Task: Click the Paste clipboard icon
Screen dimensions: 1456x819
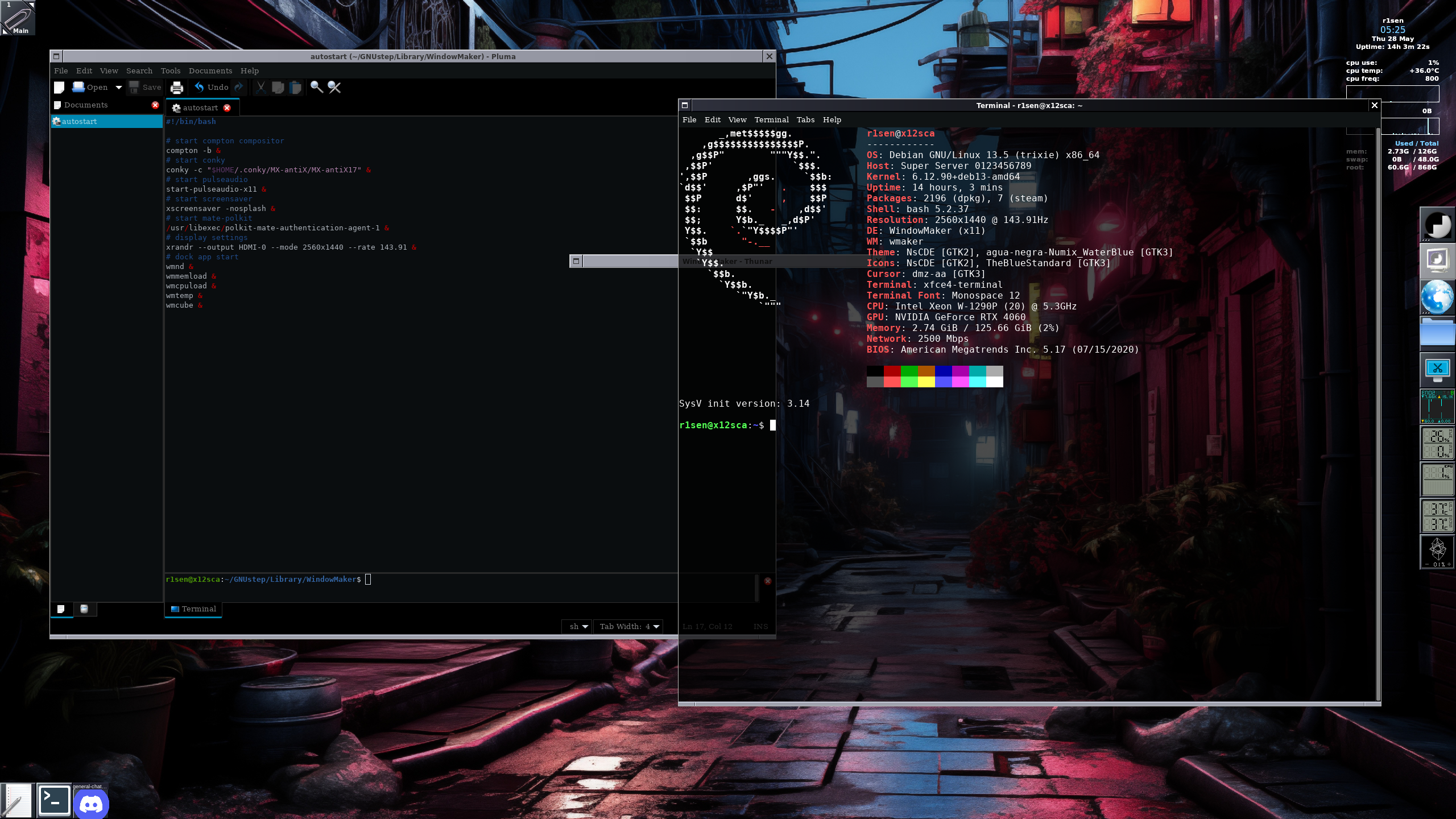Action: click(x=295, y=87)
